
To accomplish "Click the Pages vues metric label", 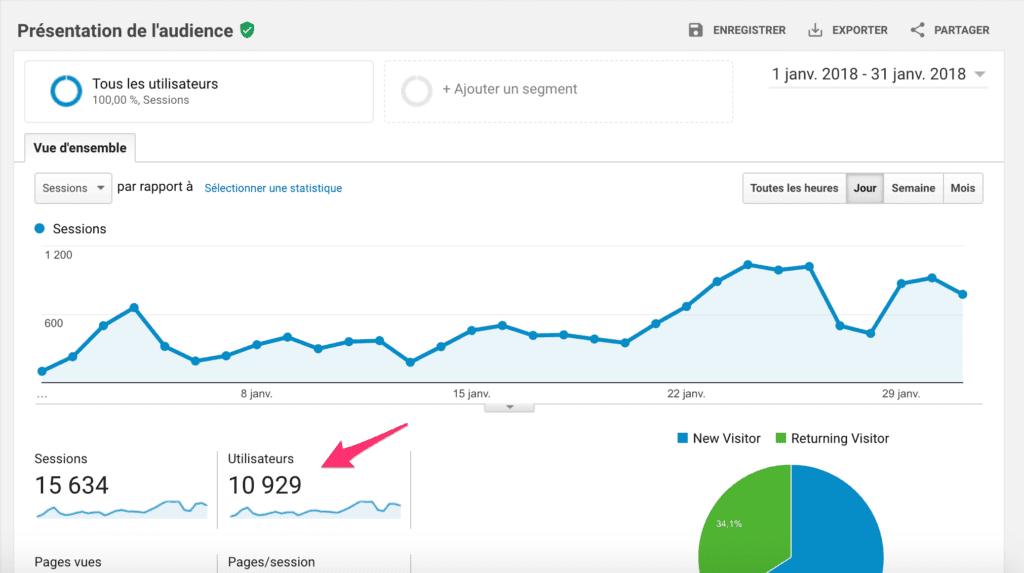I will click(68, 562).
